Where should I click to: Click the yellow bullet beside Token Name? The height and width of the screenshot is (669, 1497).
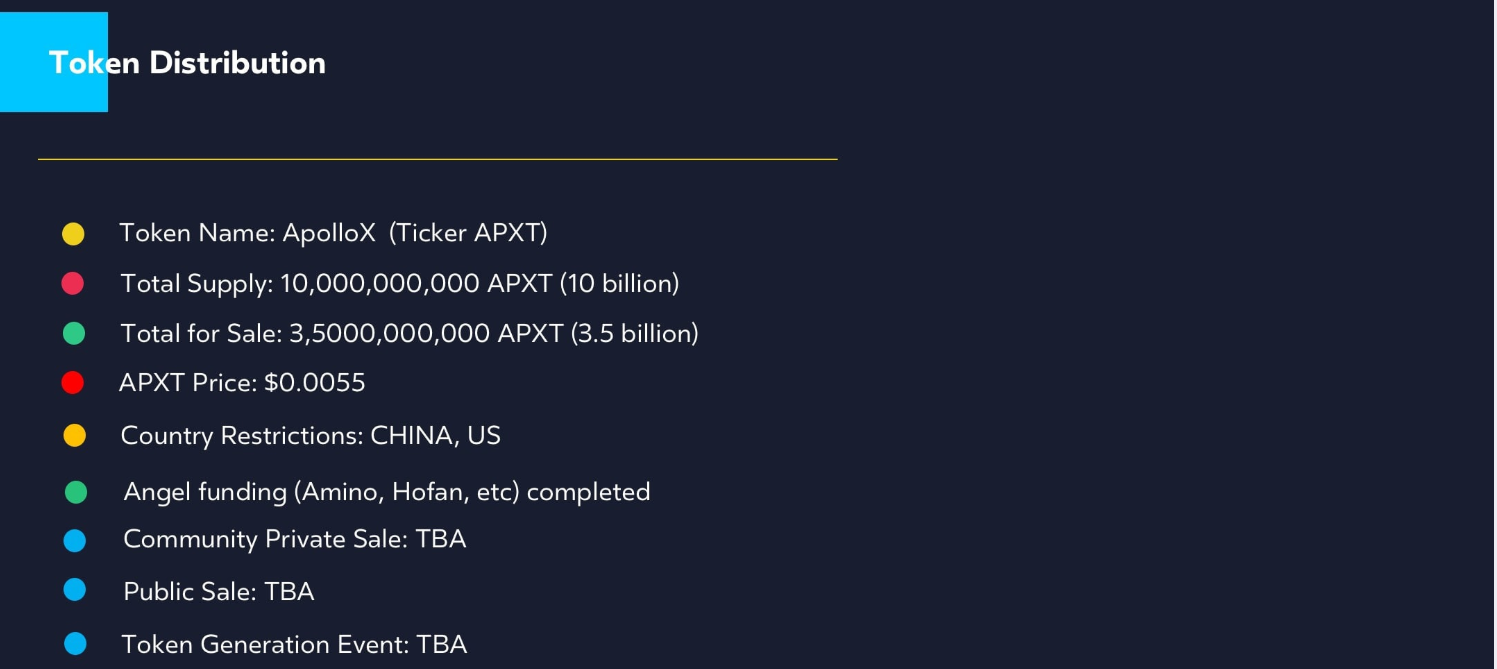click(73, 234)
